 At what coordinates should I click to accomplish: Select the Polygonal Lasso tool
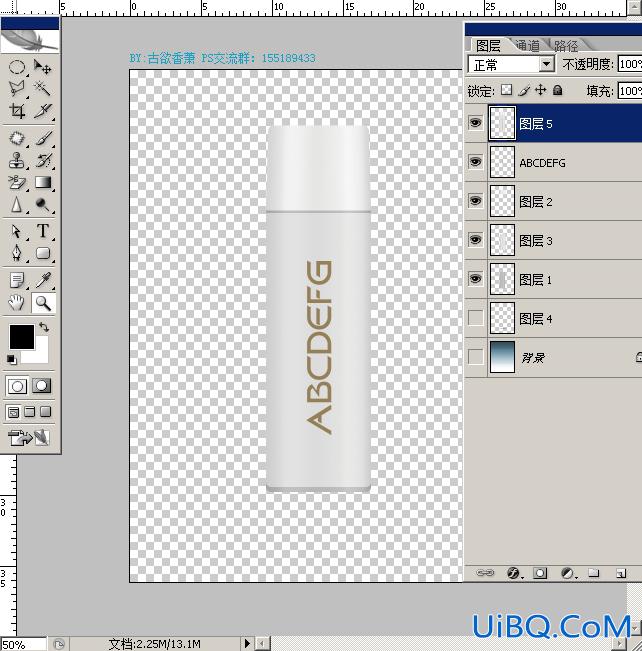click(x=17, y=88)
